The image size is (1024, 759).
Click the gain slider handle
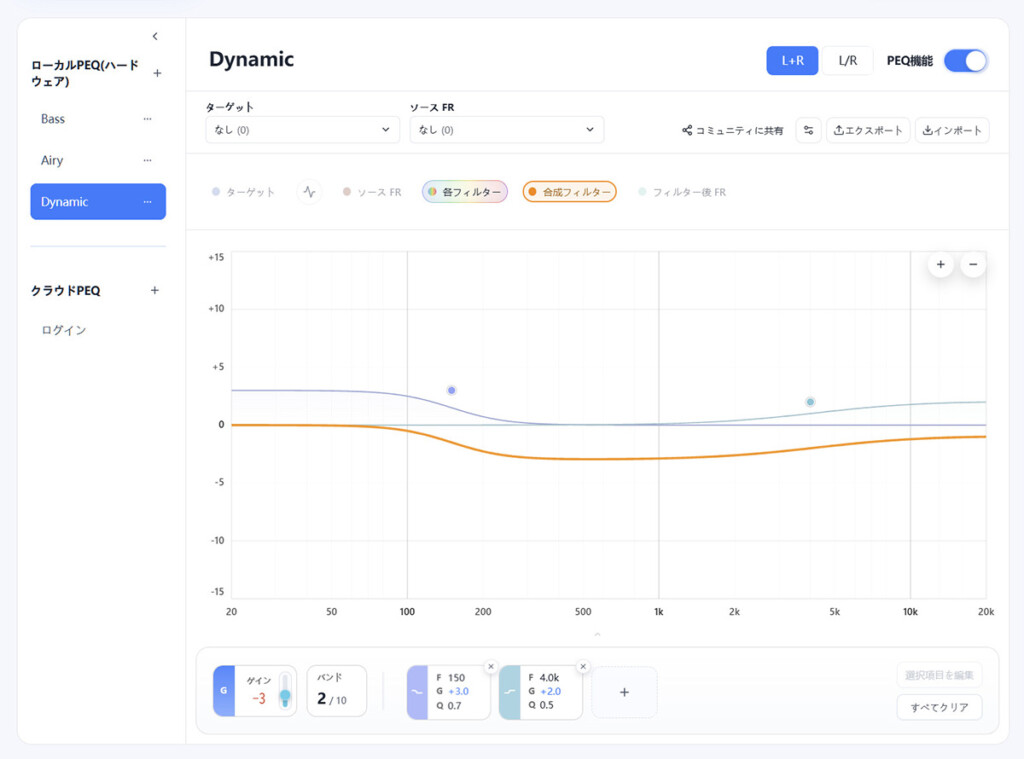tap(285, 697)
